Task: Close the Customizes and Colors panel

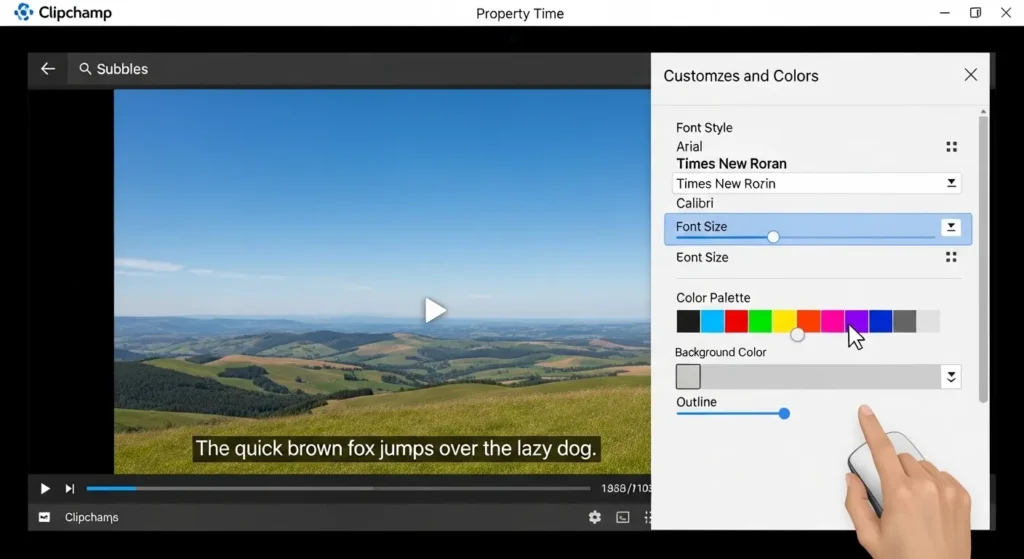Action: (970, 75)
